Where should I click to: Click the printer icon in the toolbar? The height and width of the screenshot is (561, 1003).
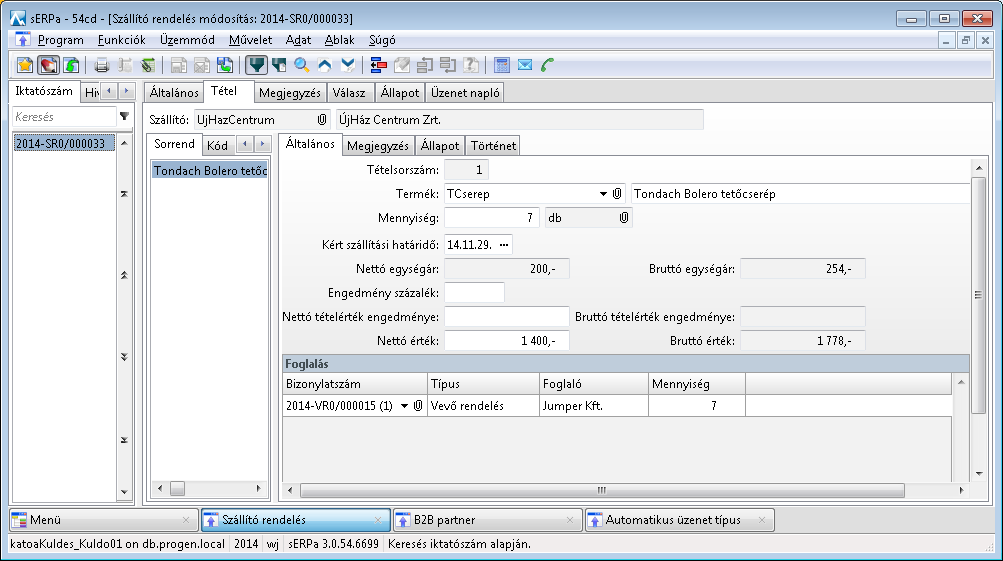pos(101,65)
